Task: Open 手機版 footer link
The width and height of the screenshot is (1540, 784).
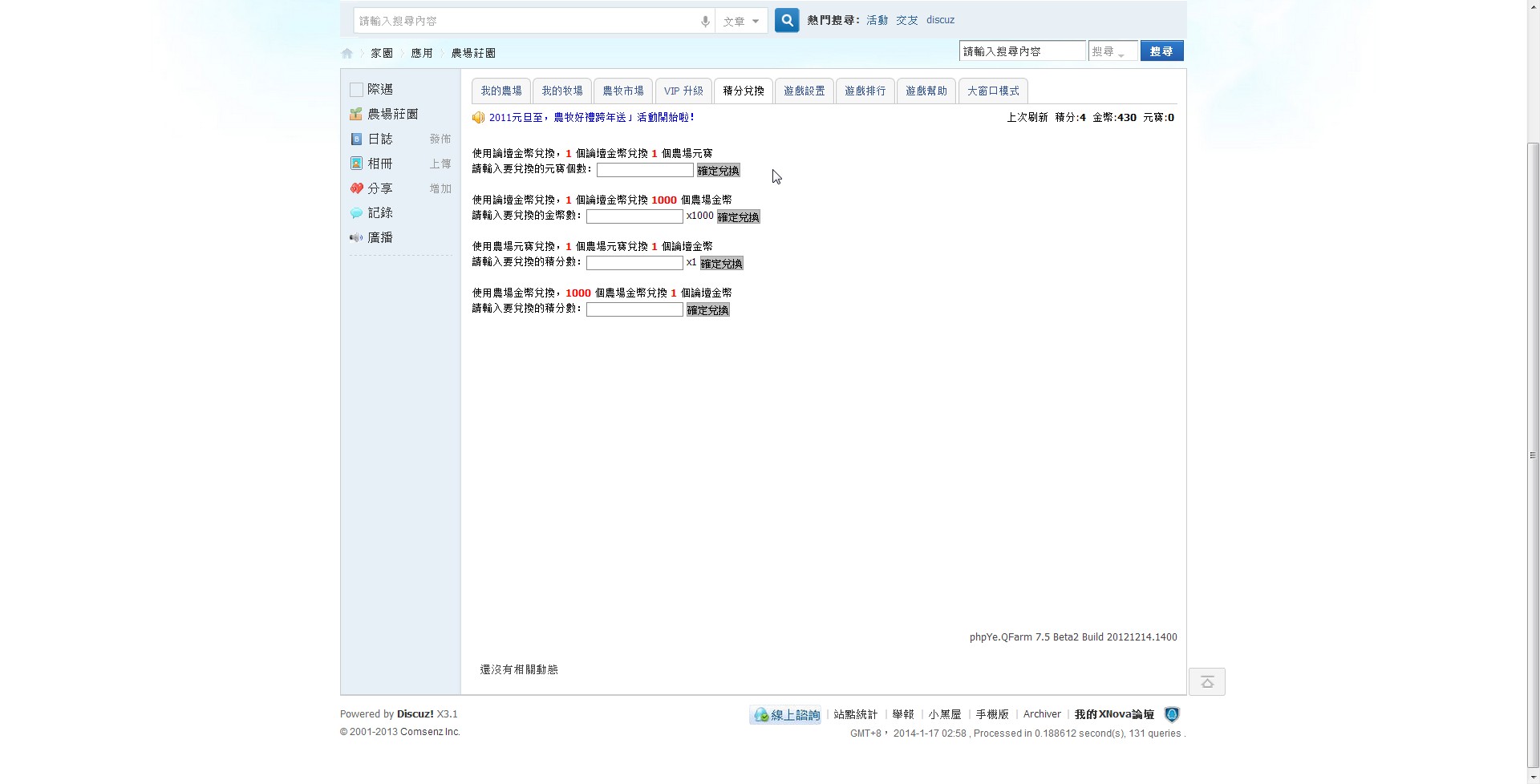Action: tap(991, 714)
